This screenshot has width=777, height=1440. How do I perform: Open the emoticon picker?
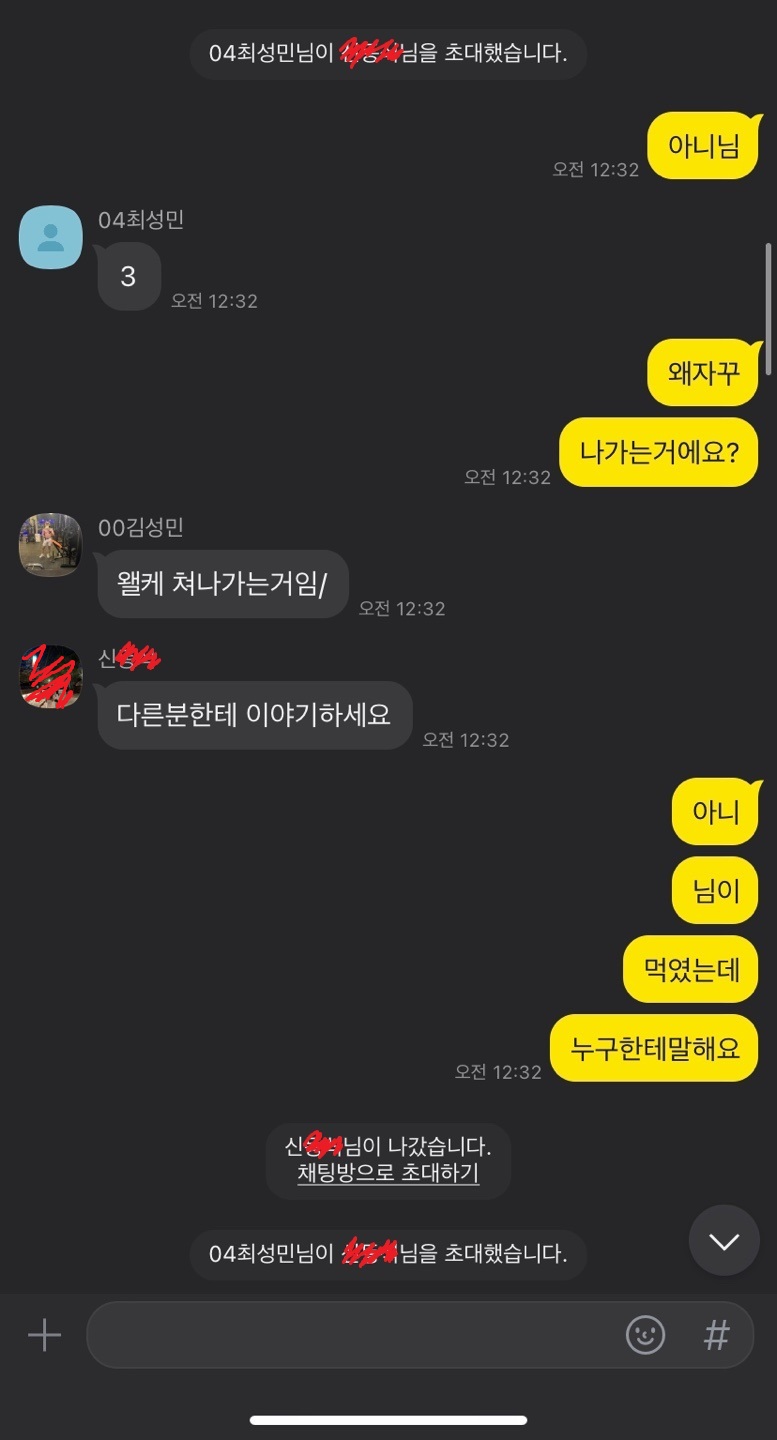pos(645,1335)
